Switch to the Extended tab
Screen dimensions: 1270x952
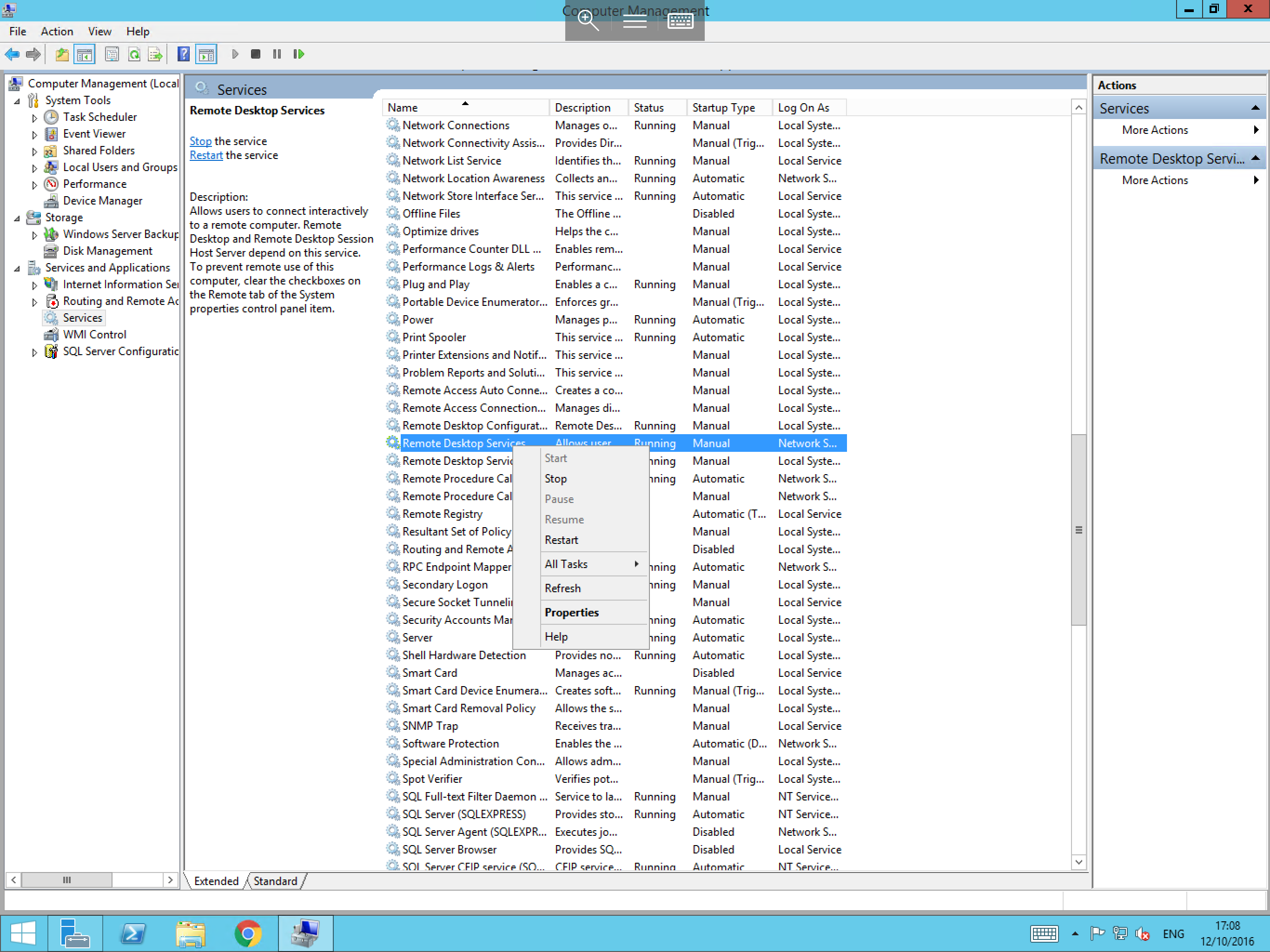216,881
